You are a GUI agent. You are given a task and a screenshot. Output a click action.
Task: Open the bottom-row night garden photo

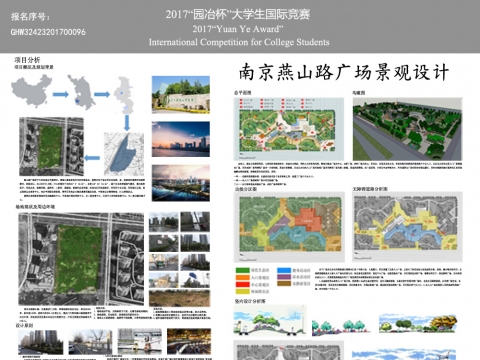coord(189,341)
